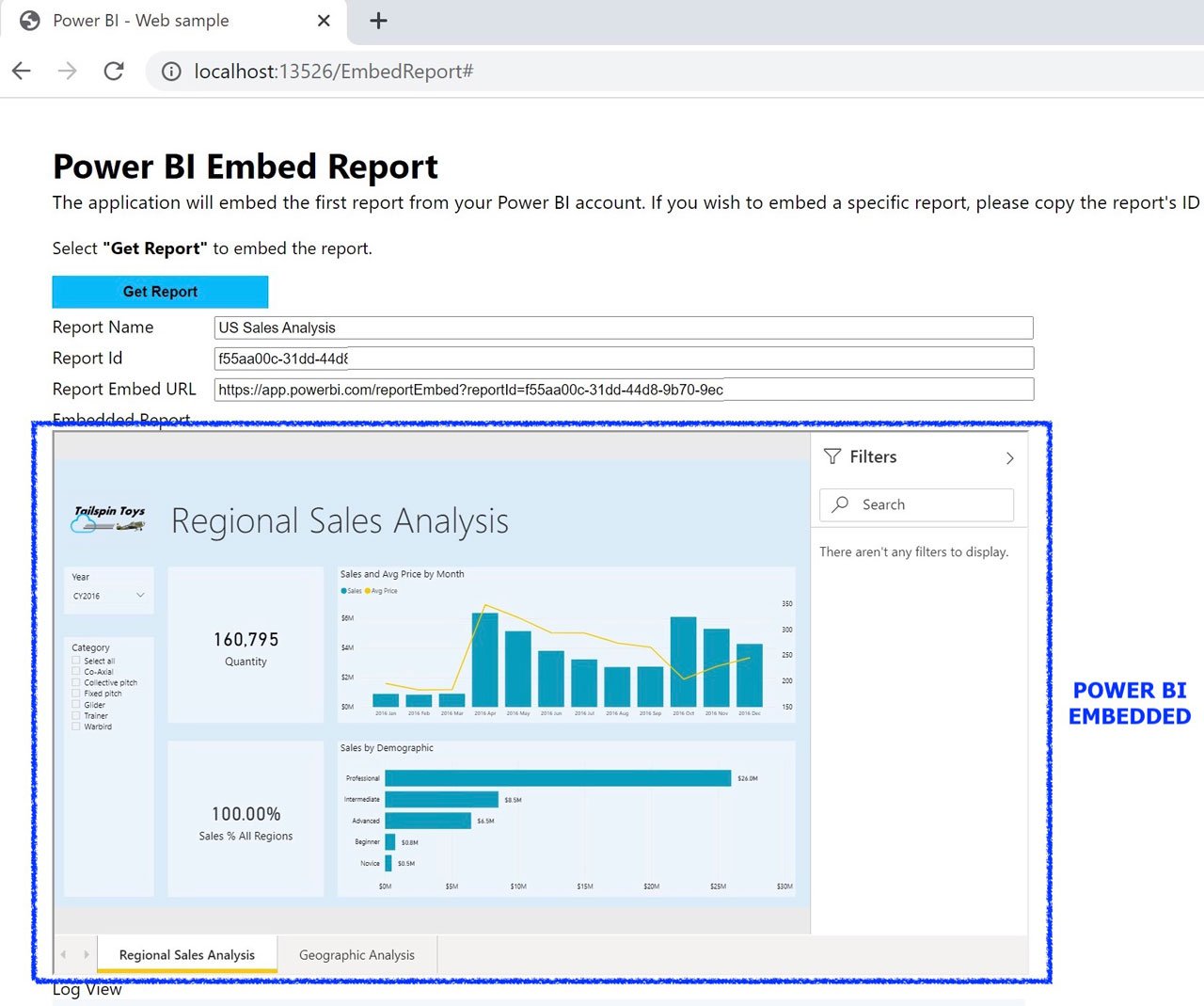Click the site information icon in address bar
The height and width of the screenshot is (1006, 1204).
(171, 72)
